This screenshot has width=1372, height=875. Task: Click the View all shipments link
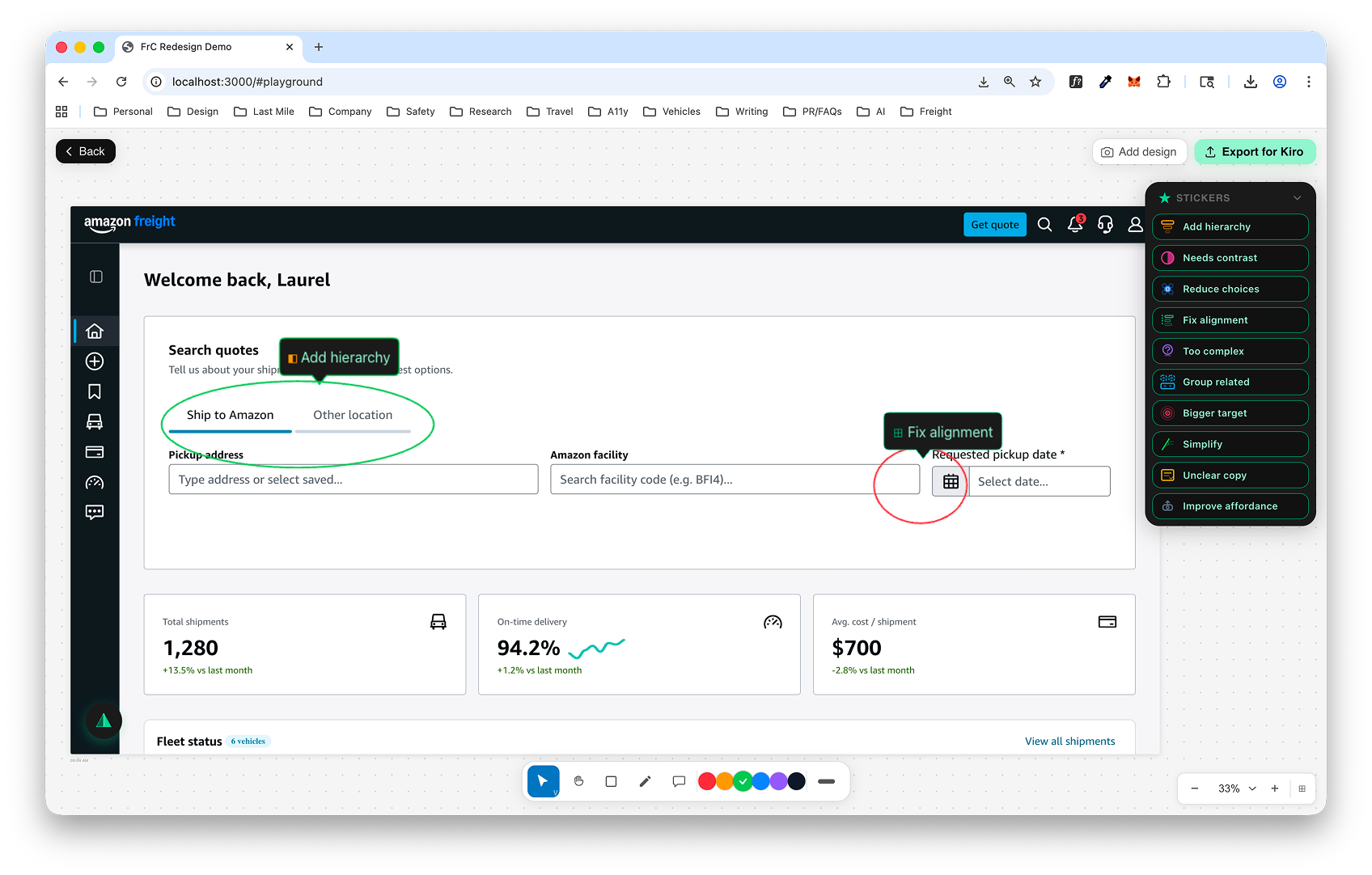coord(1069,742)
